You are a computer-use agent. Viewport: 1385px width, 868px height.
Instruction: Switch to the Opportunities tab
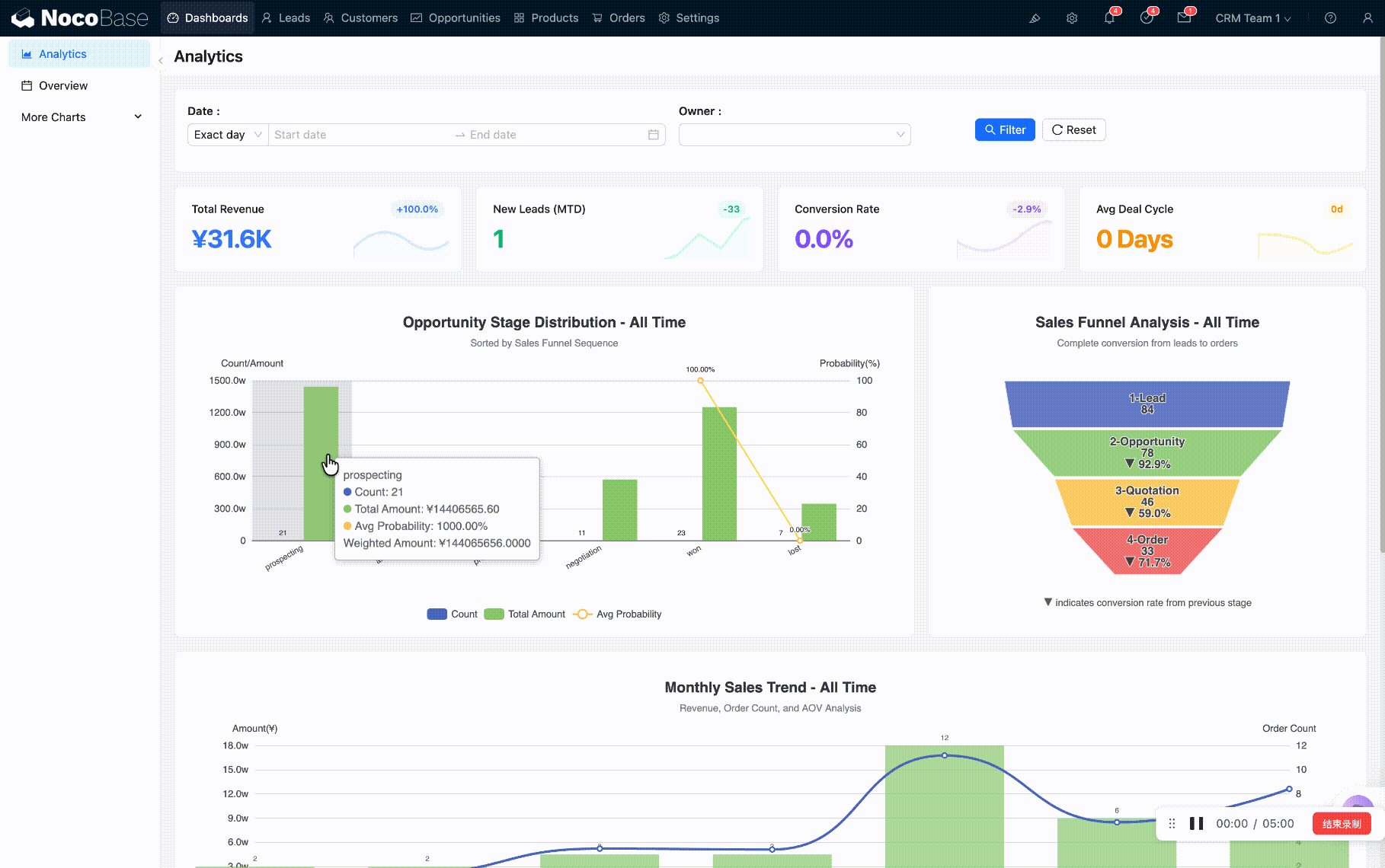456,18
